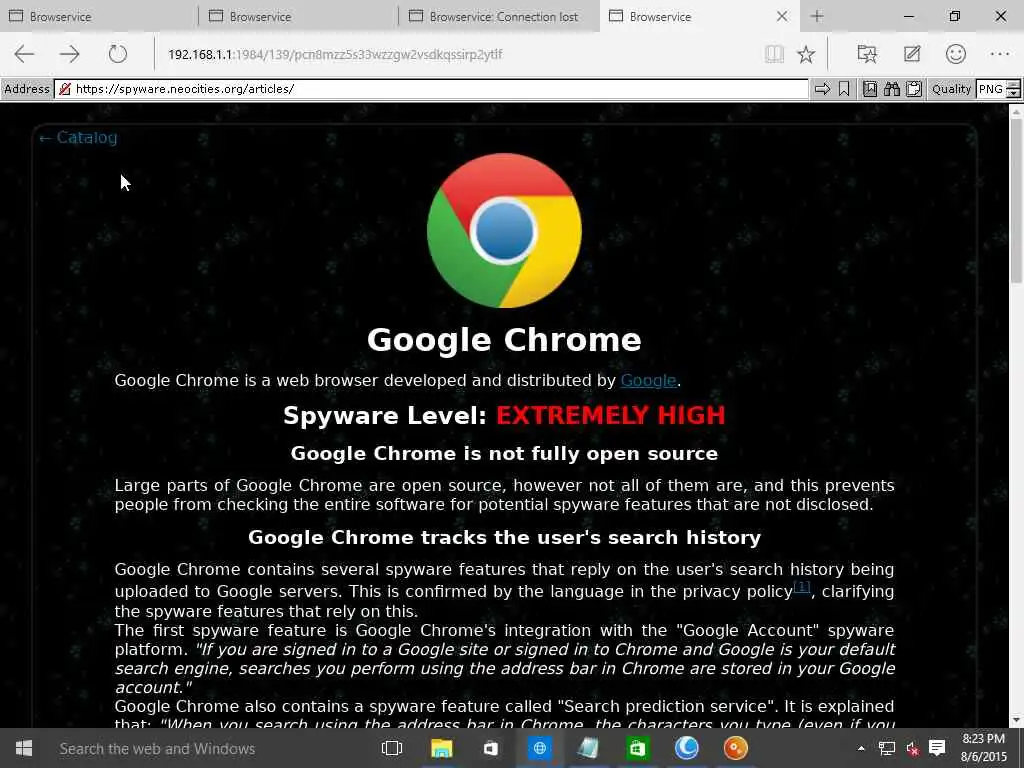Open the Action Center notifications icon
This screenshot has width=1024, height=768.
[x=937, y=748]
